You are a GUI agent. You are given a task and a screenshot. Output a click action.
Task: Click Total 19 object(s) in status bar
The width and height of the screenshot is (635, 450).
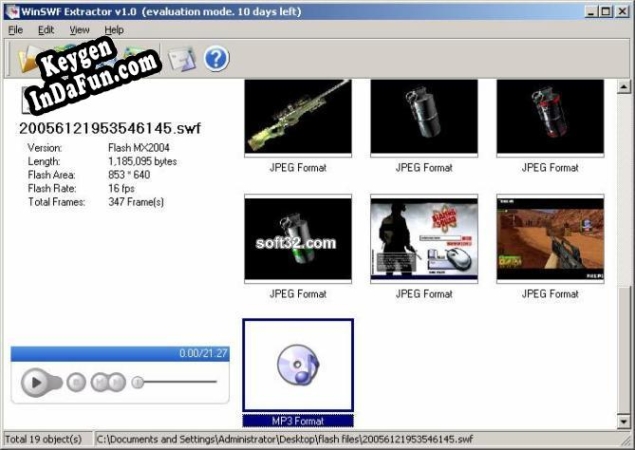(x=43, y=439)
